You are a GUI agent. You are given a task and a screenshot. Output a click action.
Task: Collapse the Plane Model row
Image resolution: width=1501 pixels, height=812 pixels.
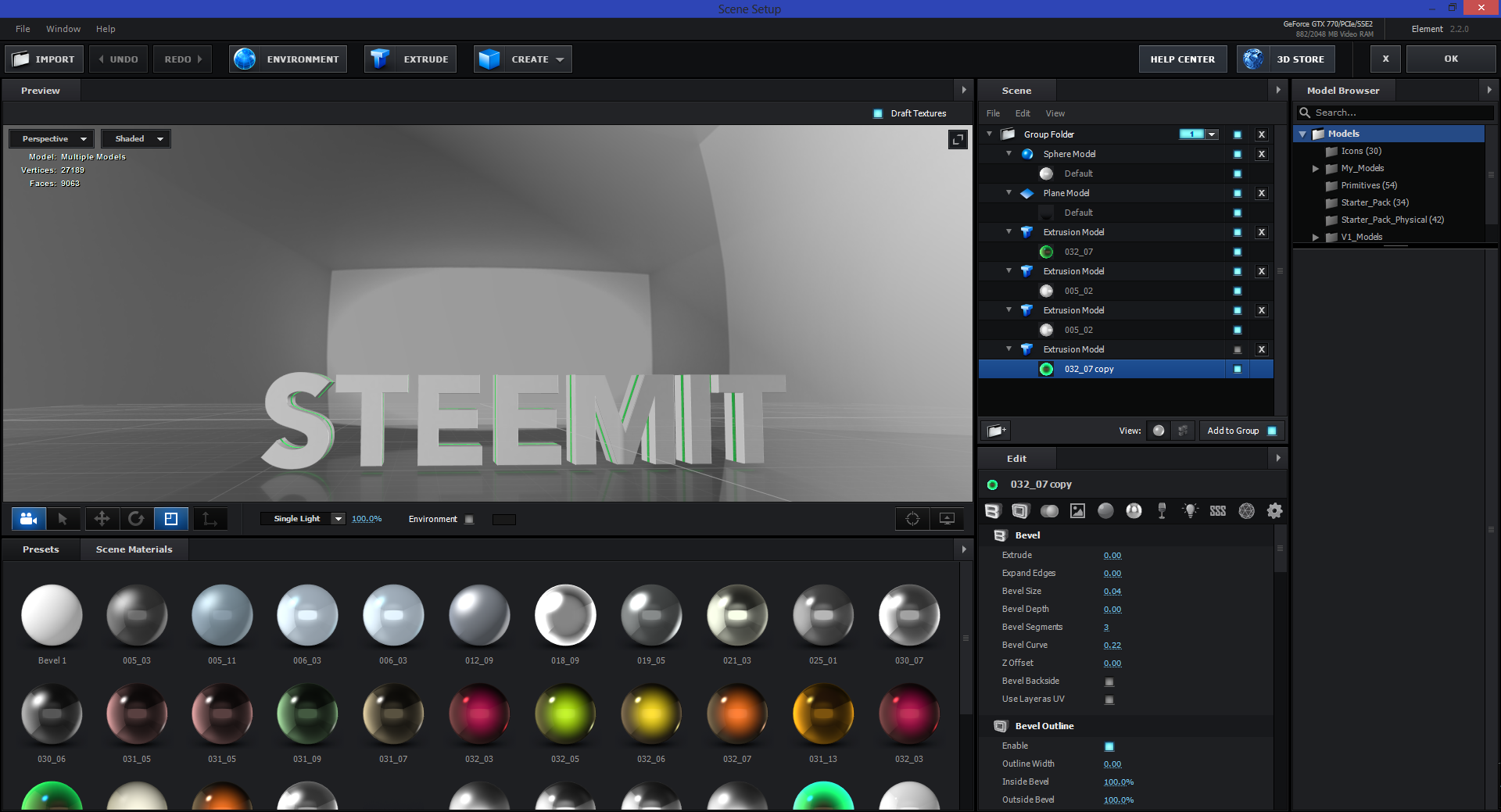point(1008,192)
